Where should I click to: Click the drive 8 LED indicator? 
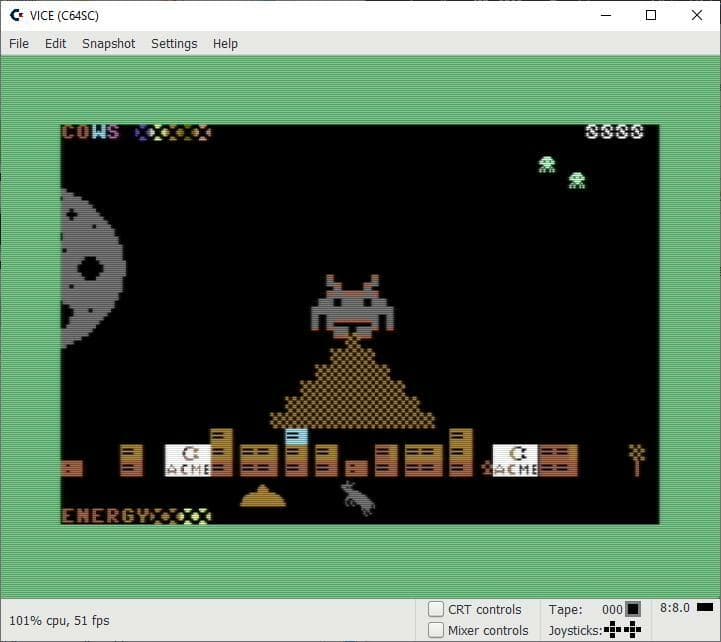coord(705,607)
